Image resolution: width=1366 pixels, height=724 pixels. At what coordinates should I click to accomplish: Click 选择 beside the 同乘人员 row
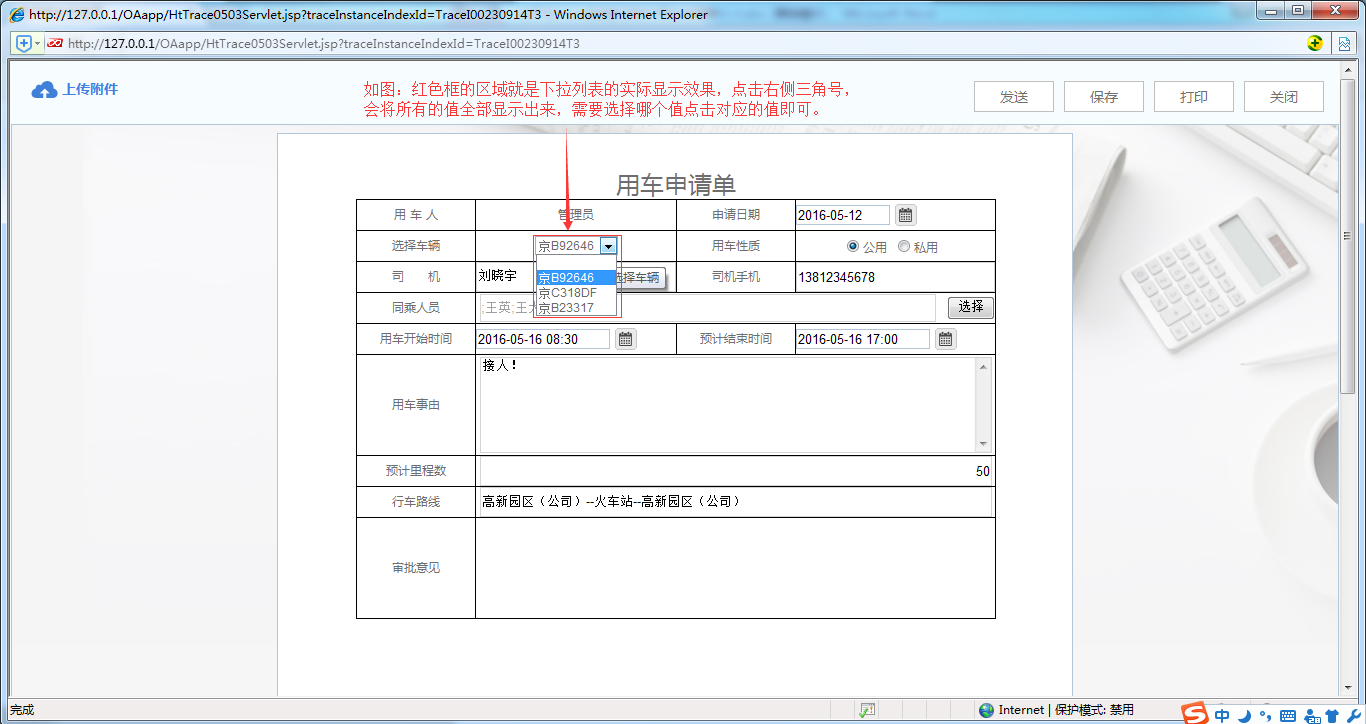tap(969, 307)
